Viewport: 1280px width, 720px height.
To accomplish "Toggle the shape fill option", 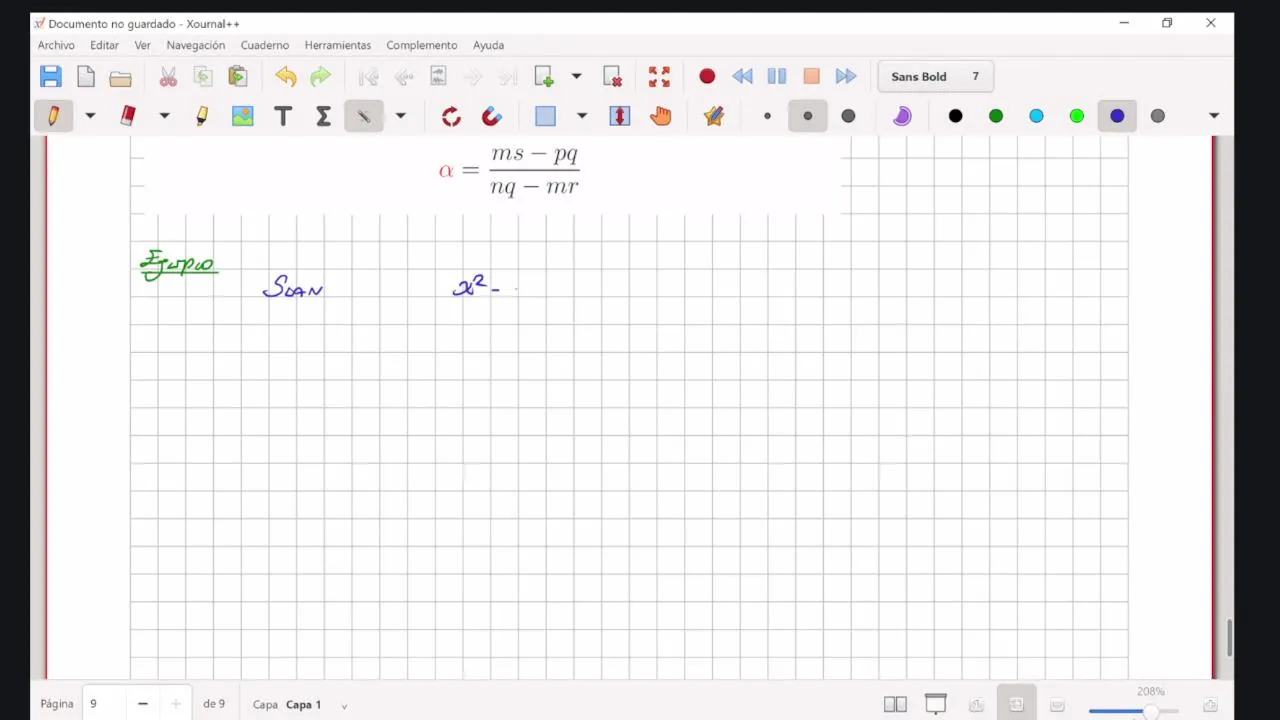I will 902,116.
